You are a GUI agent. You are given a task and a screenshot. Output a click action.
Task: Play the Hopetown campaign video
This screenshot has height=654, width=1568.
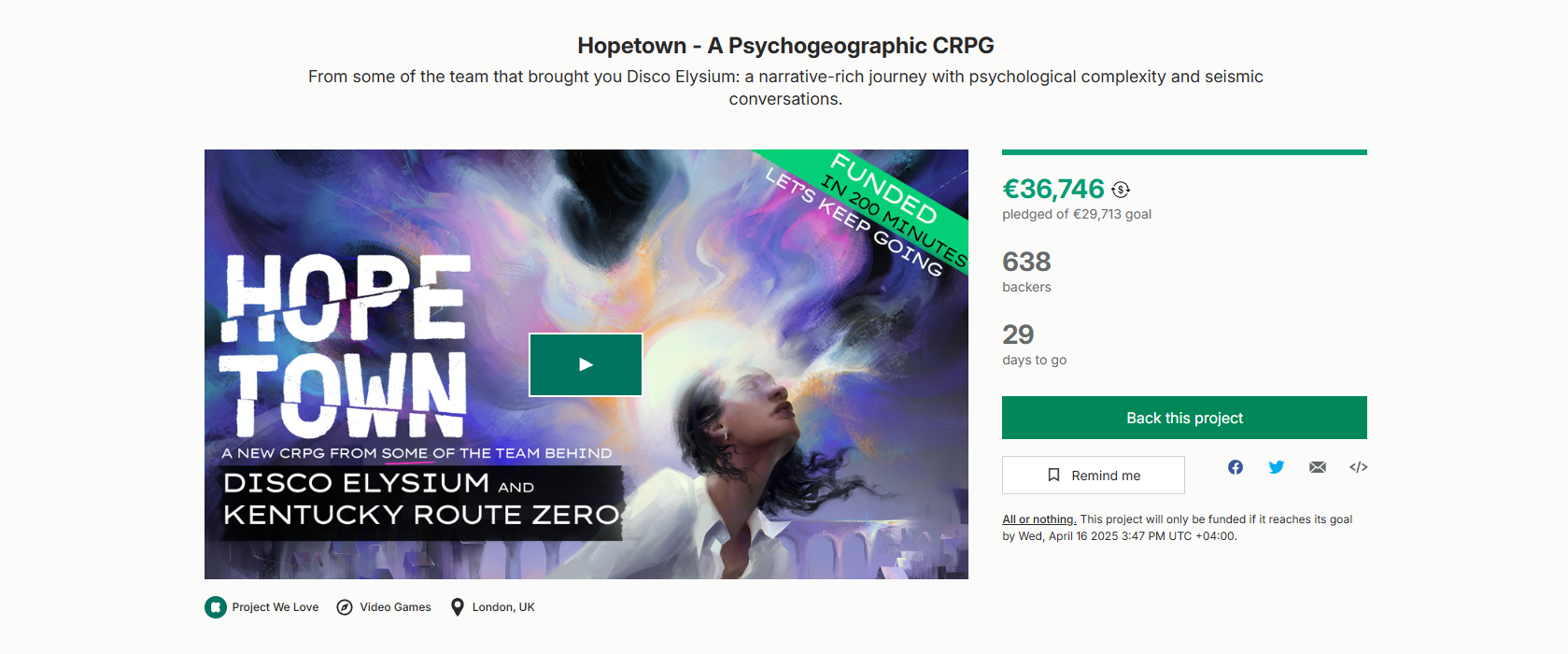586,364
